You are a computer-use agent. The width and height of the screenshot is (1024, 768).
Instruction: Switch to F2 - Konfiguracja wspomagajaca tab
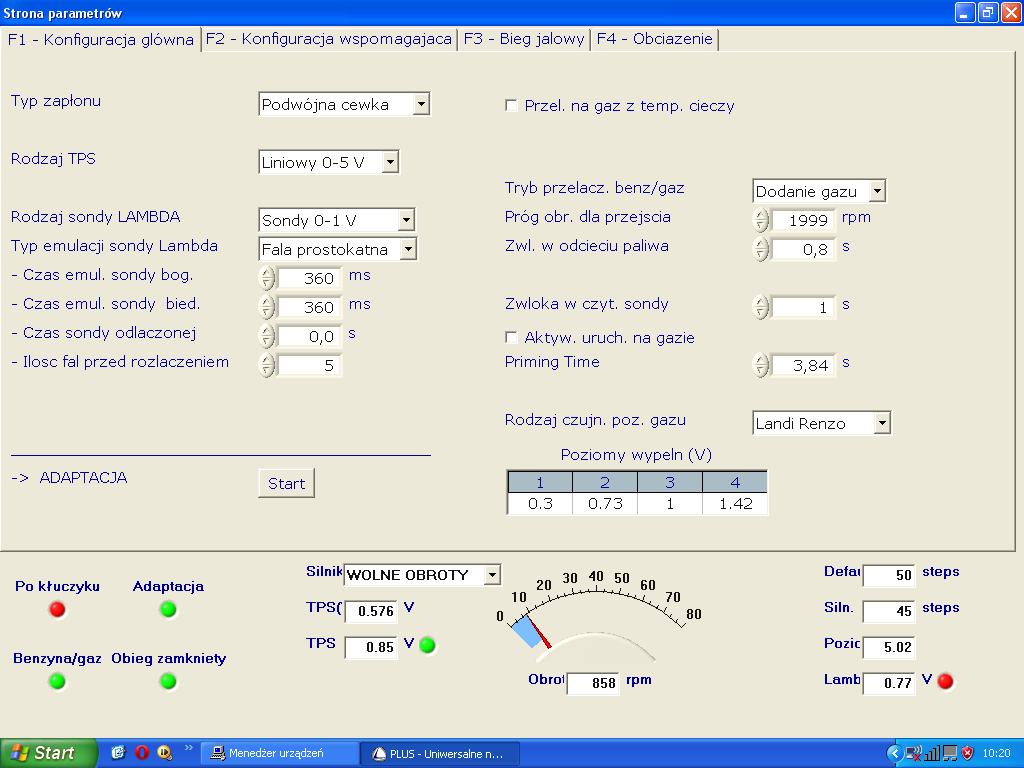(329, 39)
